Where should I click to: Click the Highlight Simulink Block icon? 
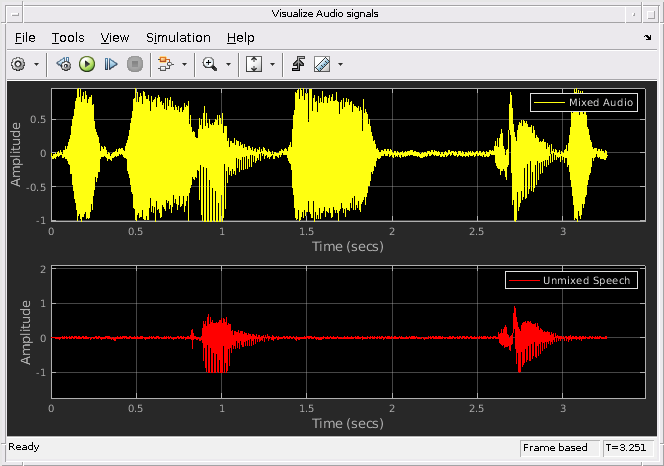click(166, 64)
